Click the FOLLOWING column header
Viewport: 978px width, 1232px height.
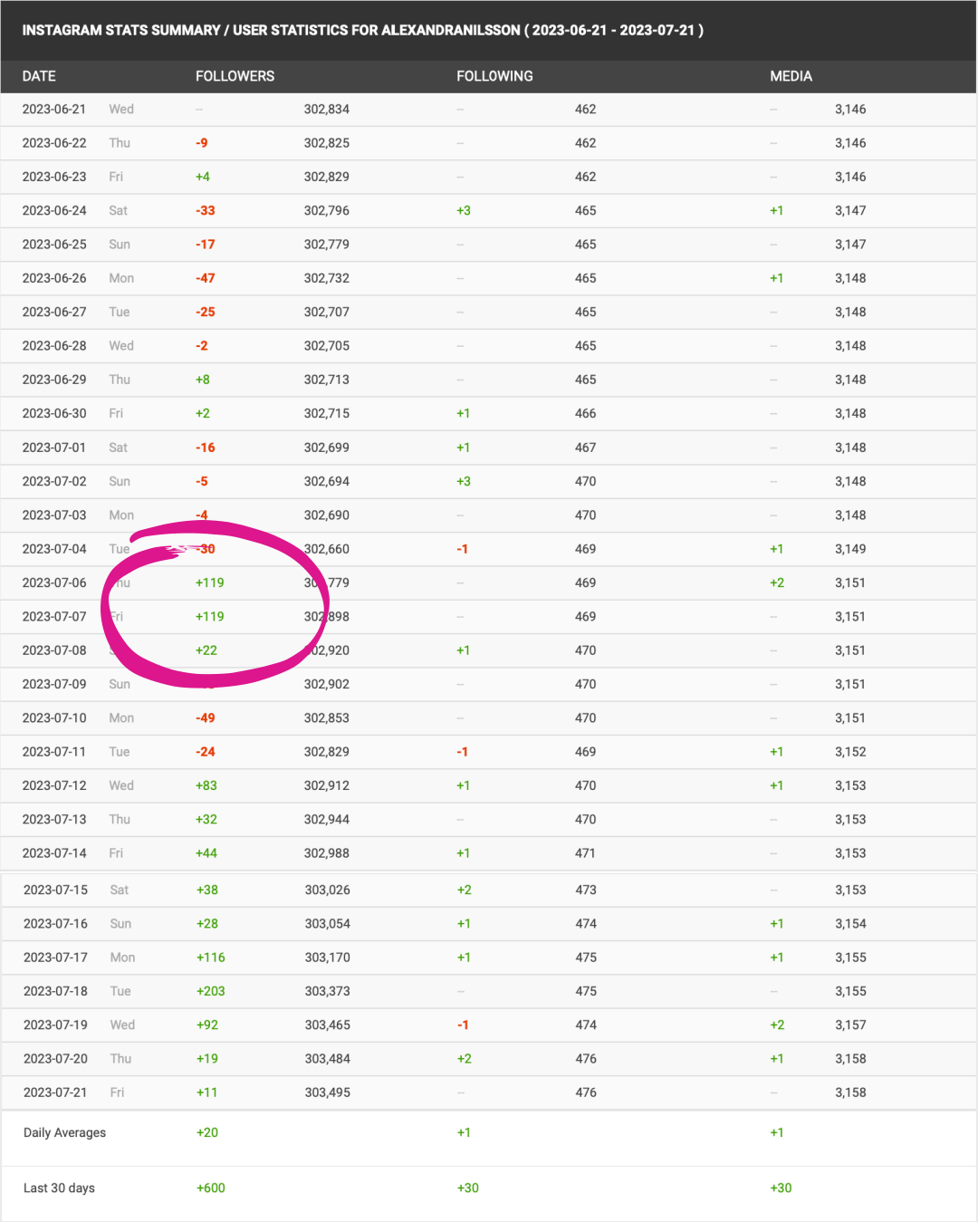coord(494,76)
